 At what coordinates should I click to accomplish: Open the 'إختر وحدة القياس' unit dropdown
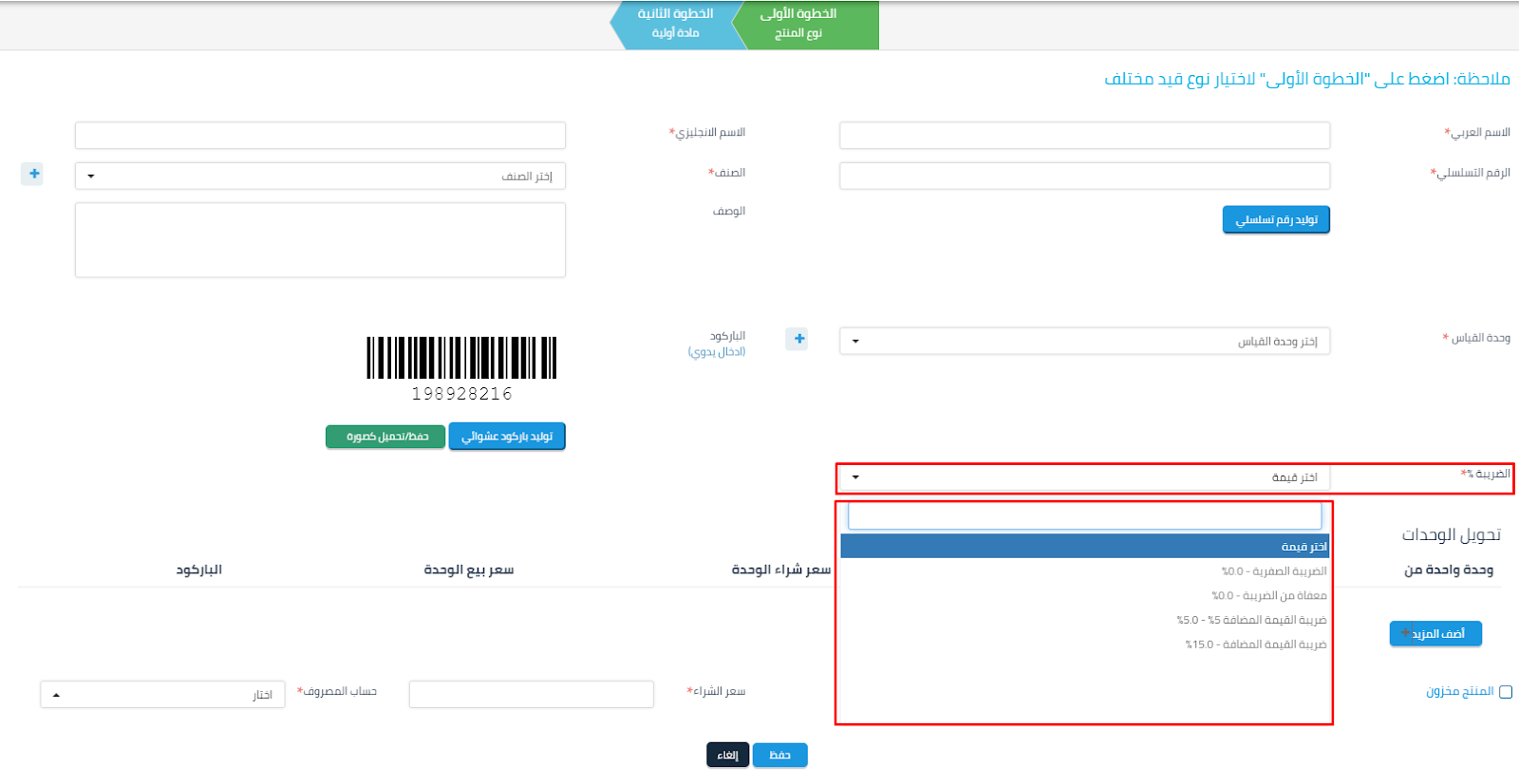1084,342
